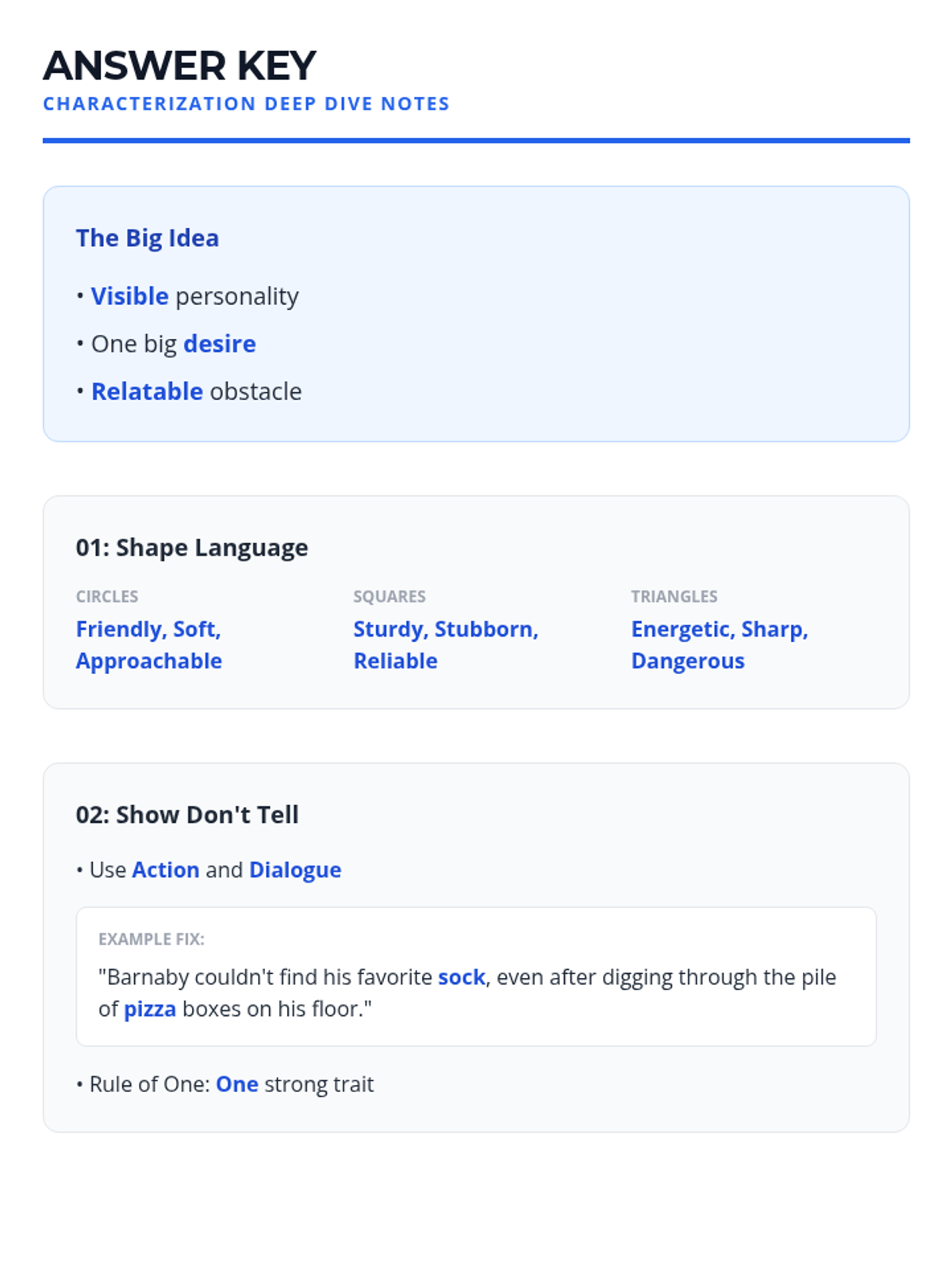Click the highlighted One before strong trait
Viewport: 952px width, 1270px height.
(237, 1084)
